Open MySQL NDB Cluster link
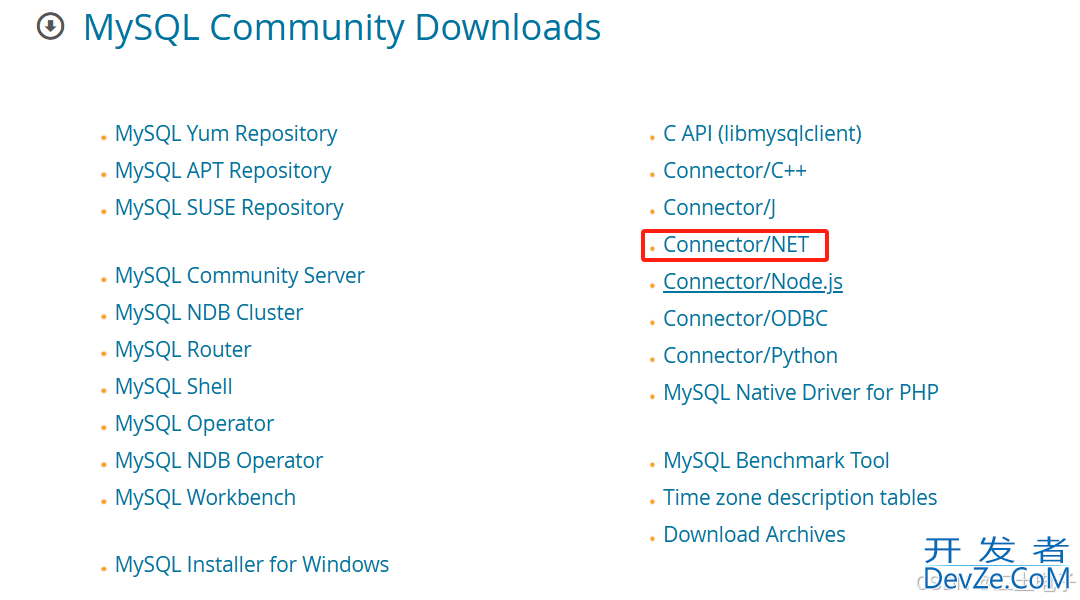Screen dimensions: 1080x600 point(209,313)
